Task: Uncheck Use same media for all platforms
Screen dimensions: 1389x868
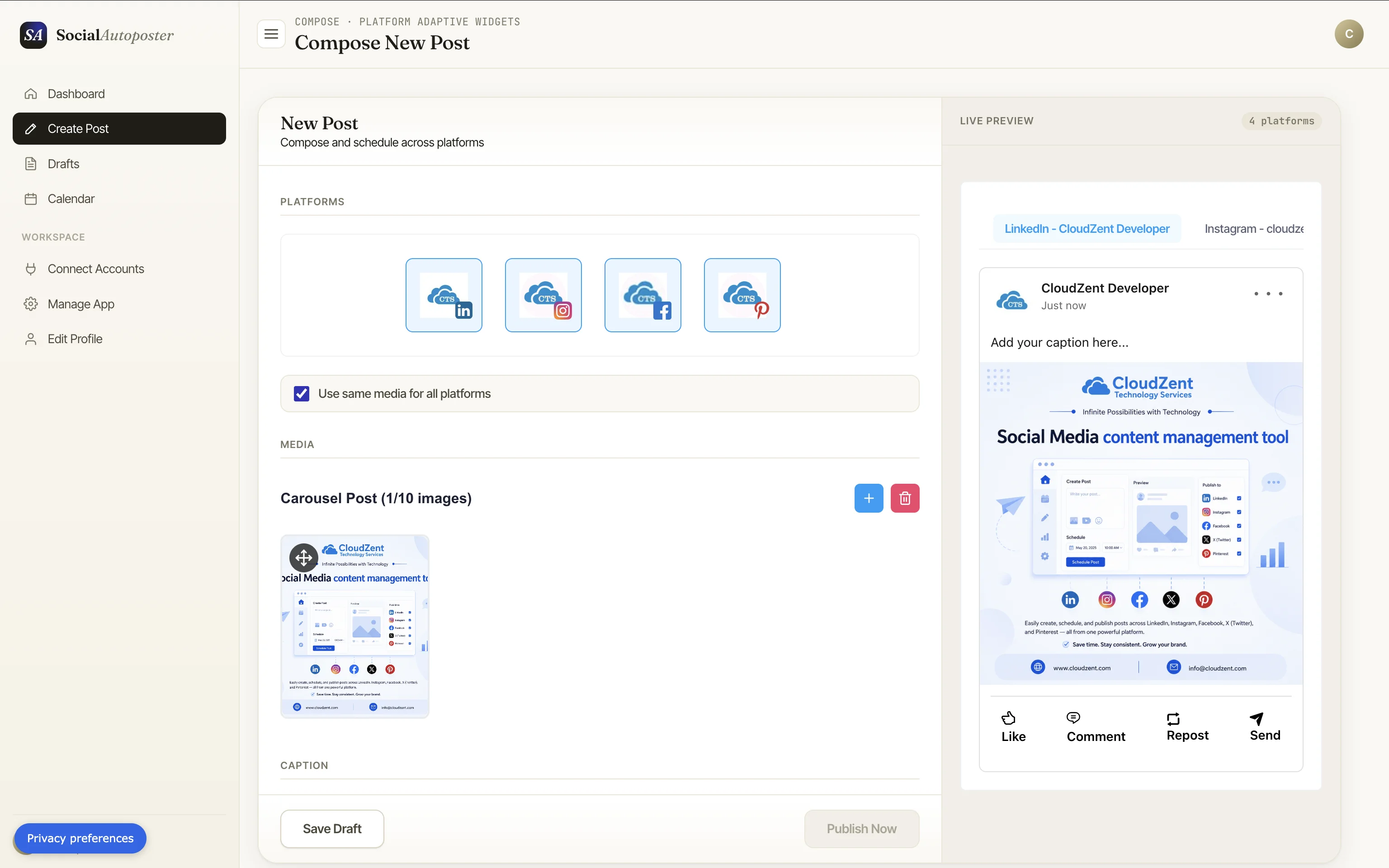Action: [x=301, y=394]
